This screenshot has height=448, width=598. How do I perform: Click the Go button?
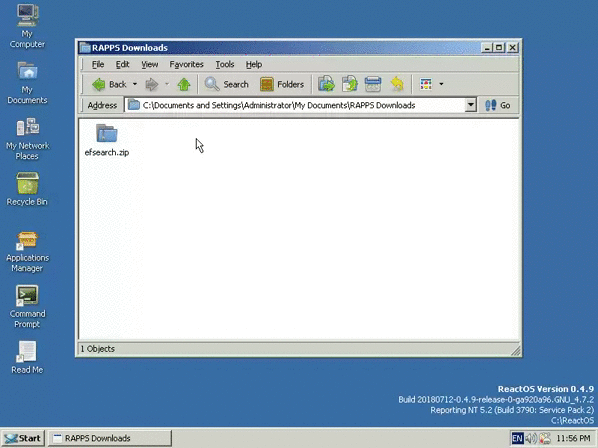point(498,105)
